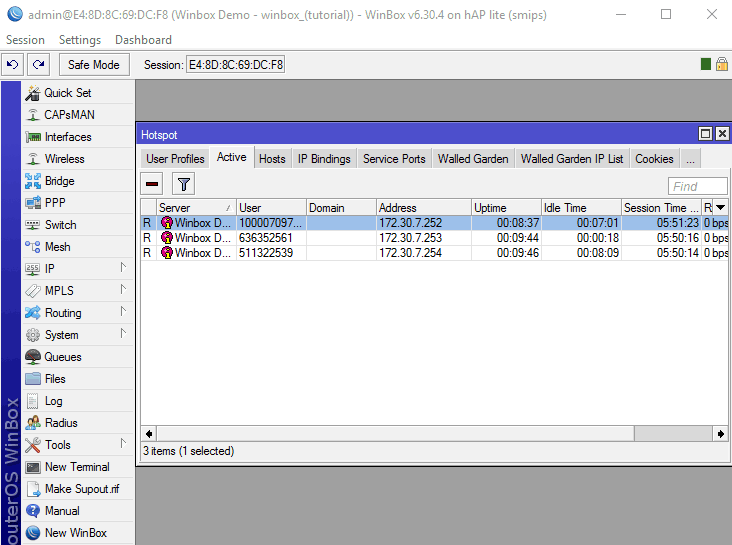Launch New WinBox icon
This screenshot has width=732, height=545.
[33, 533]
